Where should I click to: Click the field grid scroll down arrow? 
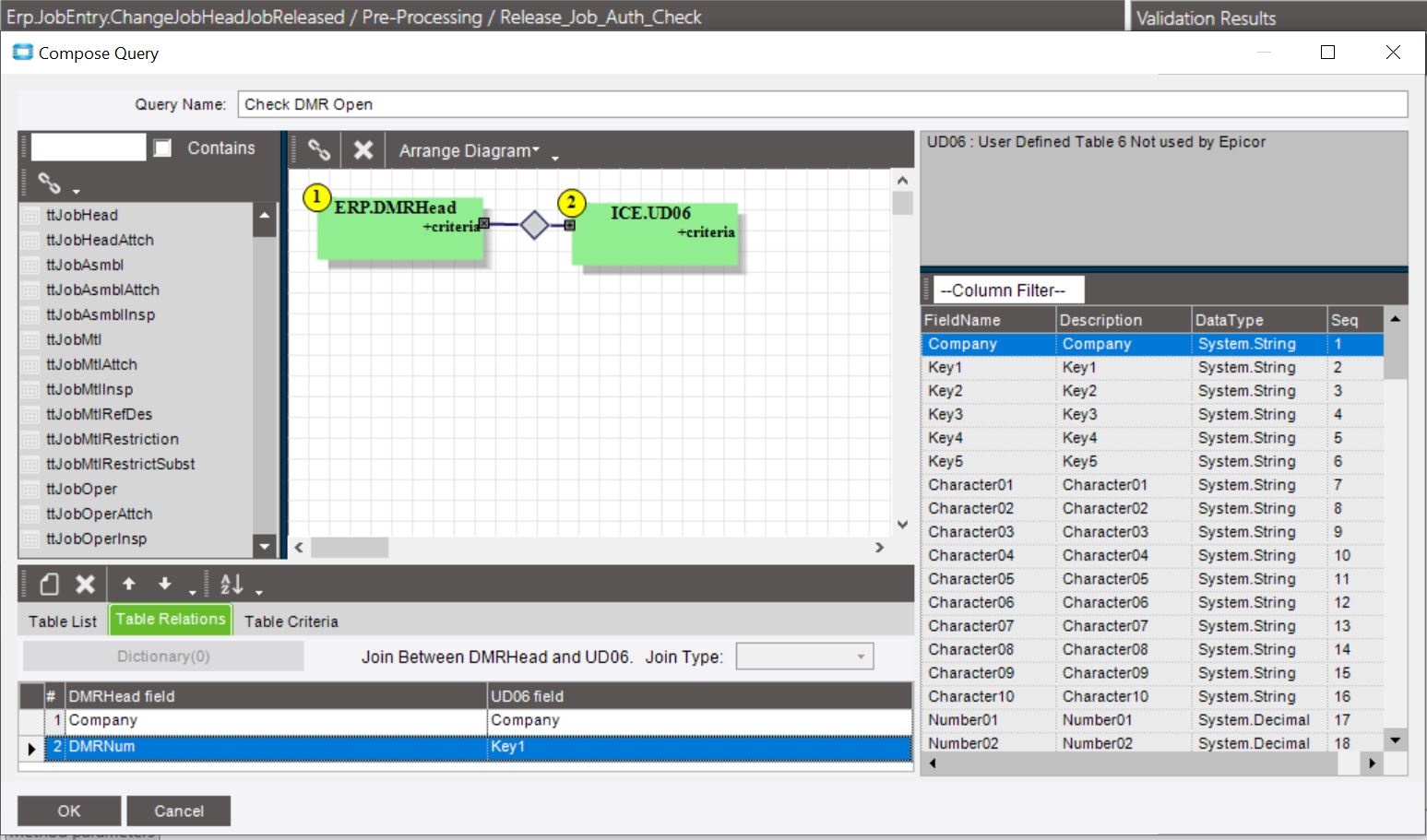coord(1396,740)
